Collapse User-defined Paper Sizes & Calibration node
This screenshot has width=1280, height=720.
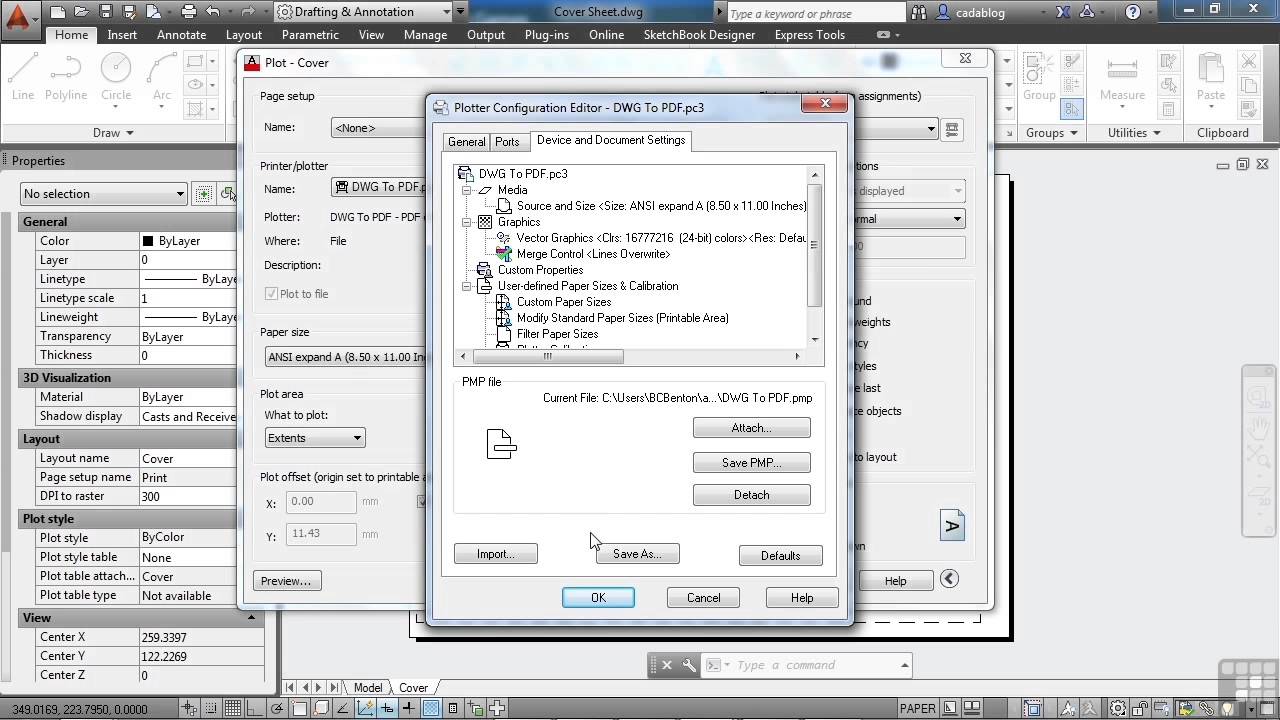(466, 286)
